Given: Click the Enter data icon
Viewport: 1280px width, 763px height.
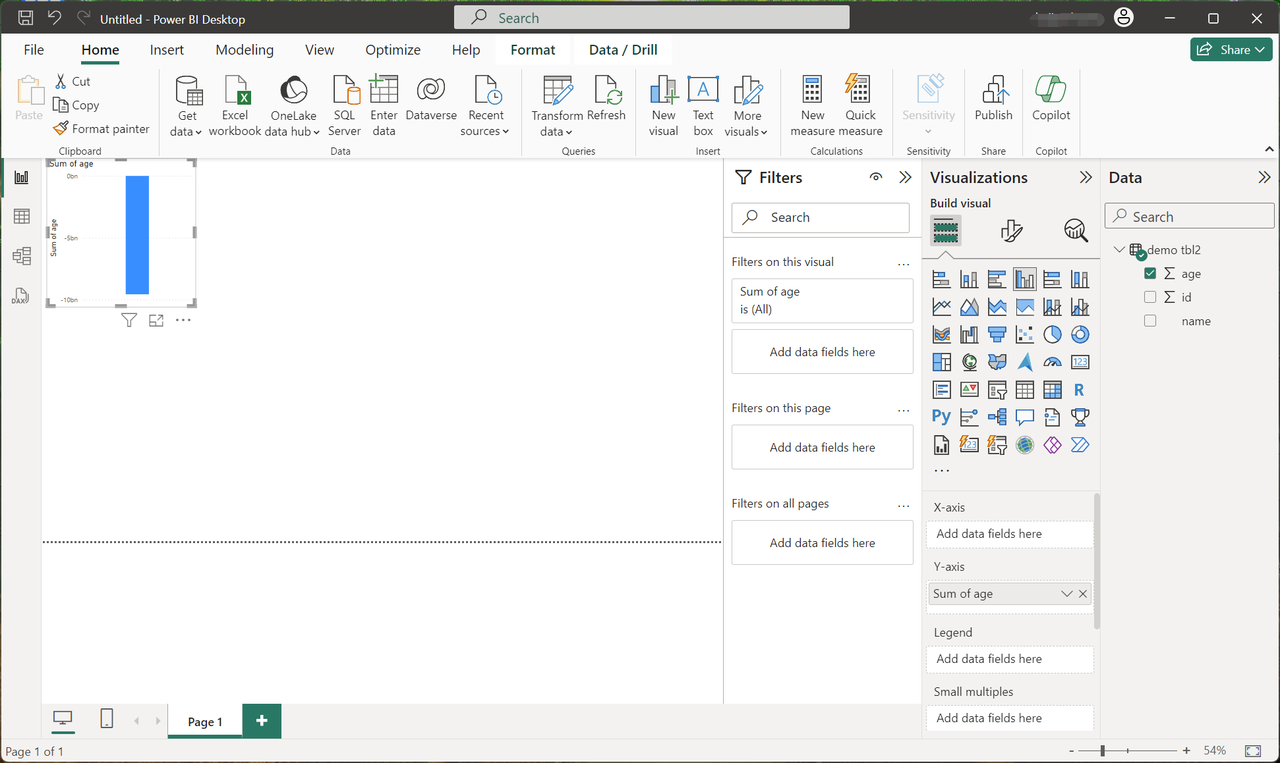Looking at the screenshot, I should pos(384,92).
